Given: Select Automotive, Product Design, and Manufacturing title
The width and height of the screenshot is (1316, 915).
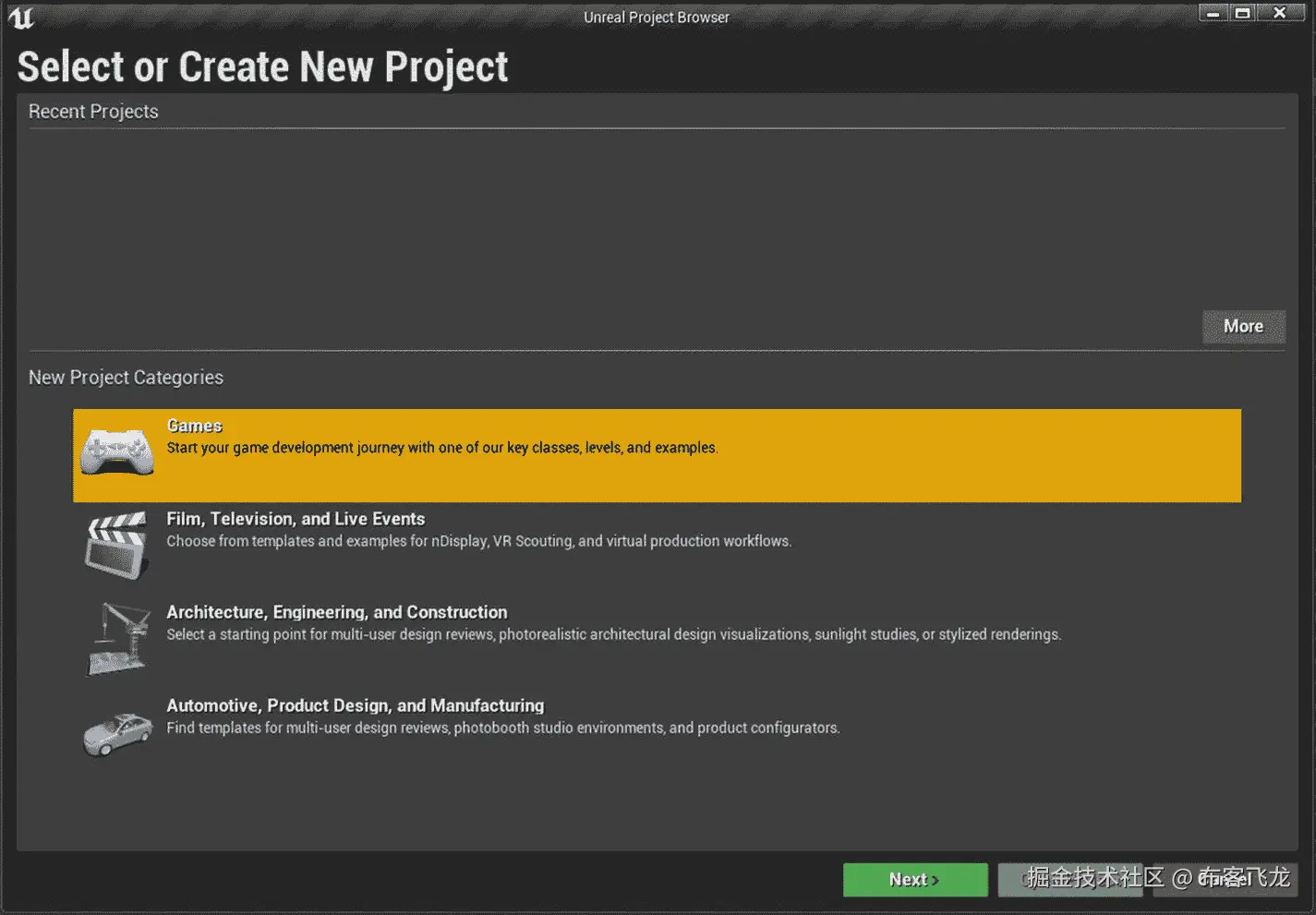Looking at the screenshot, I should [356, 705].
